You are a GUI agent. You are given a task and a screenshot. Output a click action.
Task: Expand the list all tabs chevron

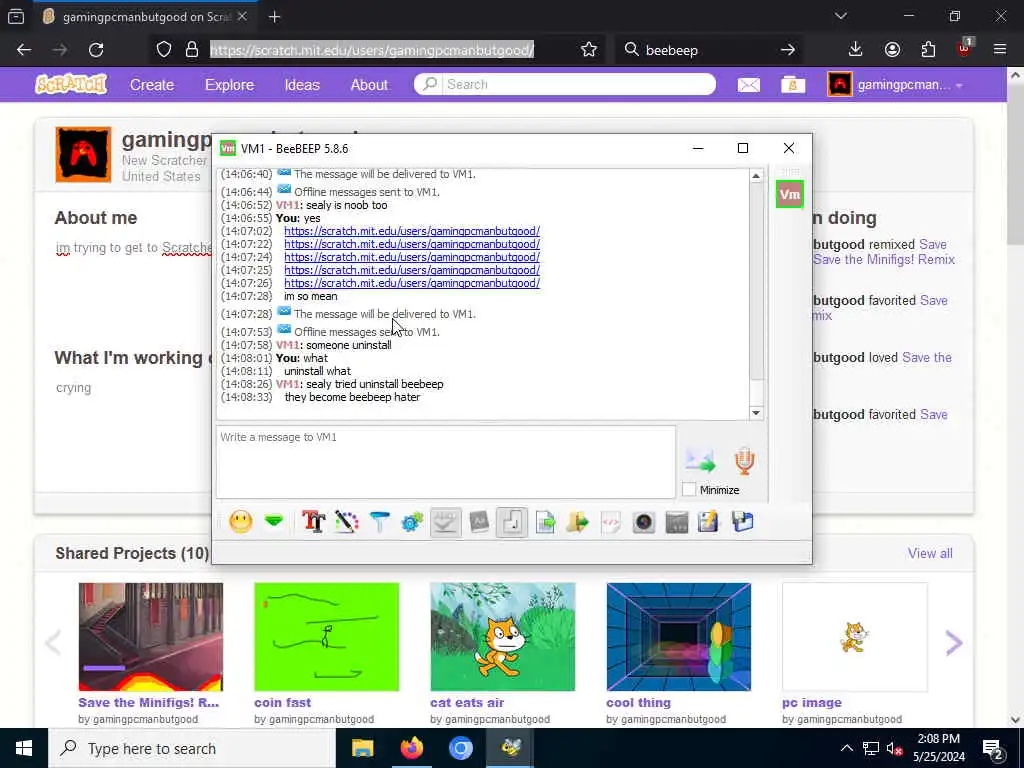tap(841, 16)
